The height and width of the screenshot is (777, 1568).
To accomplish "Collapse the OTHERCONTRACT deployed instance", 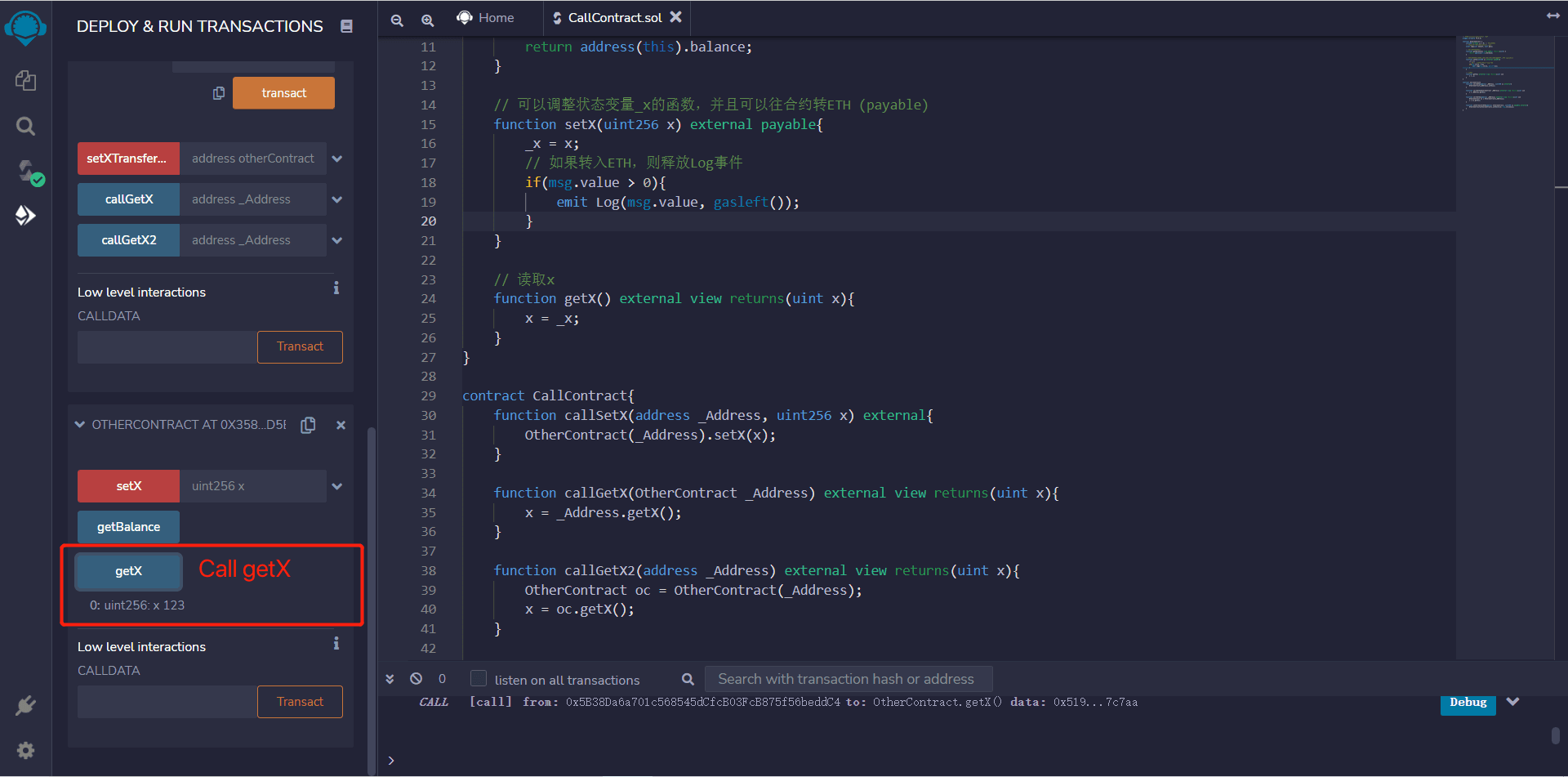I will pos(80,425).
